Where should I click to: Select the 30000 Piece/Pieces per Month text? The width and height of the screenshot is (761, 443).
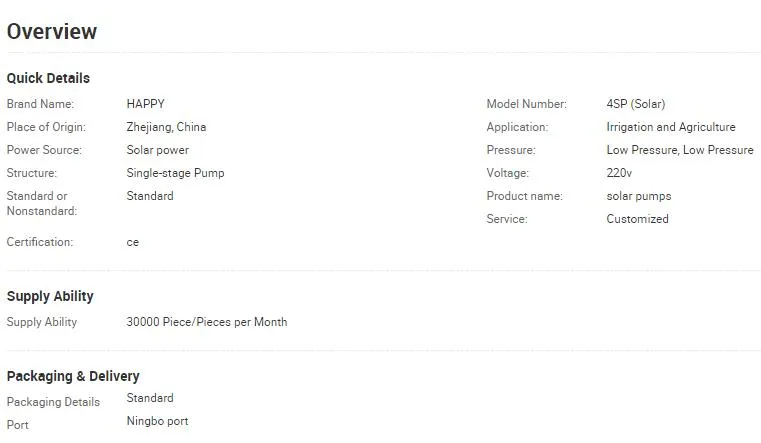(206, 322)
